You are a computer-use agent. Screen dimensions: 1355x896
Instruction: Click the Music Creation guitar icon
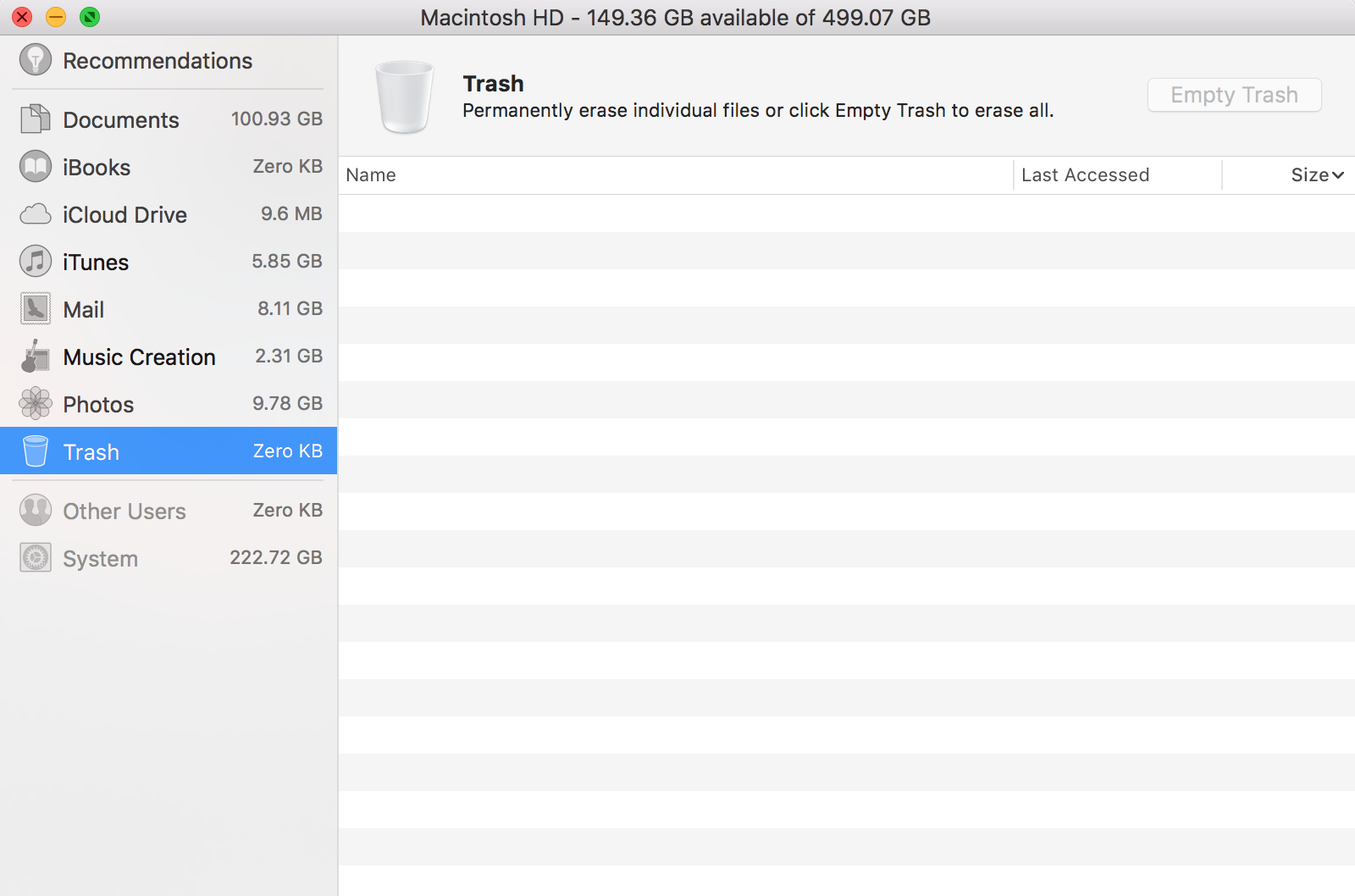click(x=36, y=357)
